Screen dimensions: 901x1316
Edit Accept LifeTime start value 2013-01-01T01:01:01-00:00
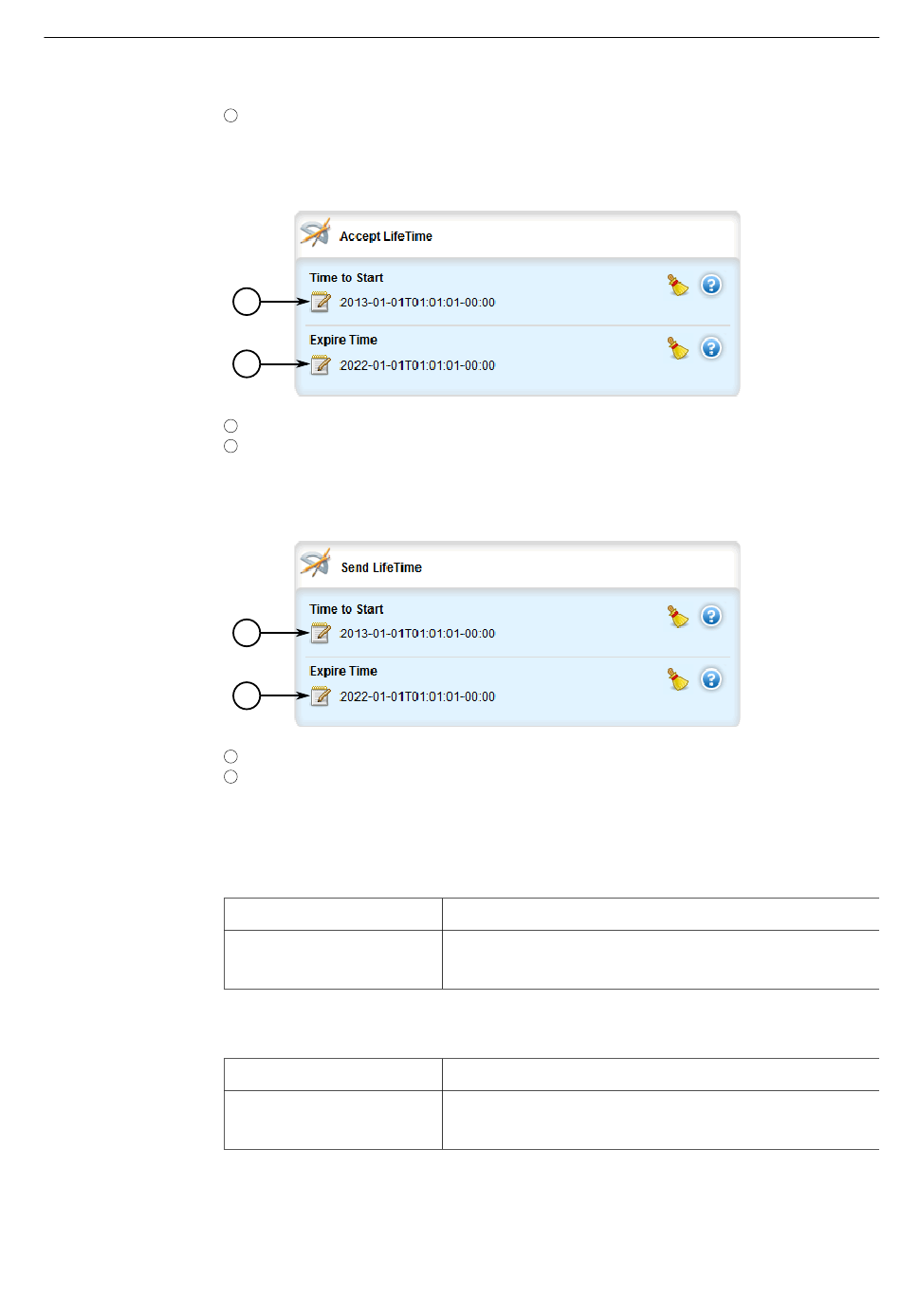pyautogui.click(x=417, y=303)
